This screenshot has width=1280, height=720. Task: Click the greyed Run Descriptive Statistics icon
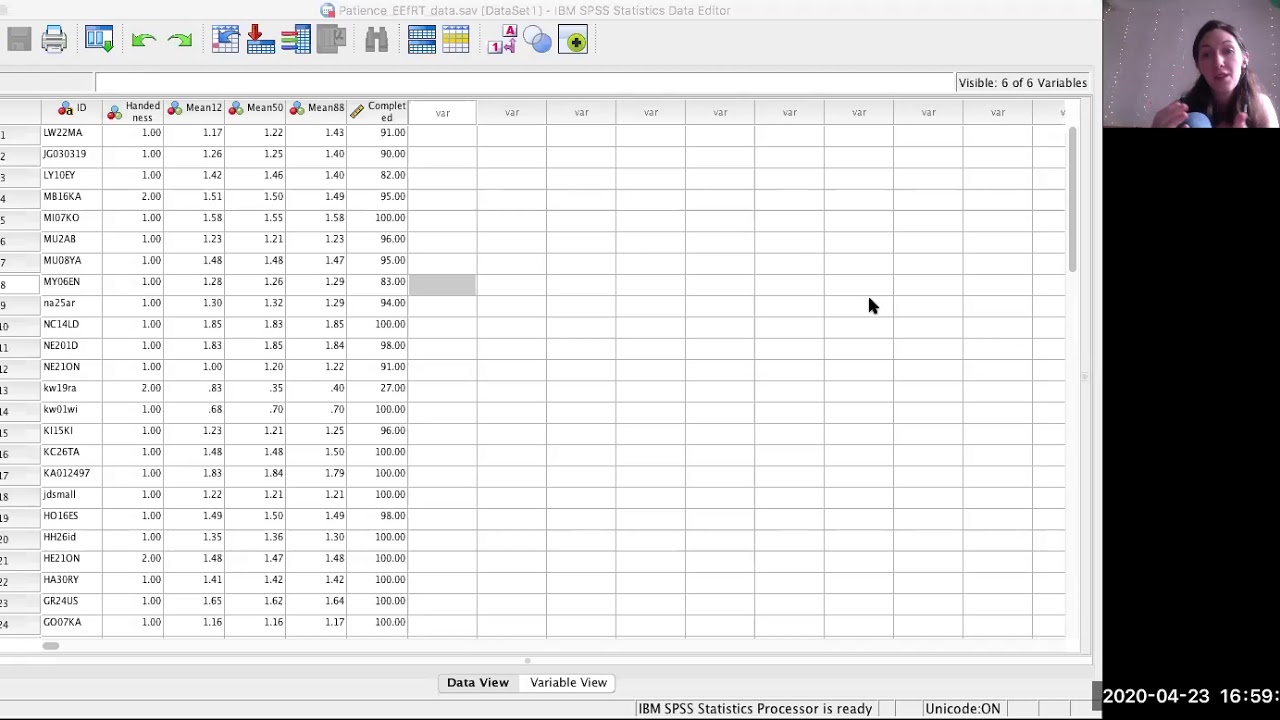[331, 40]
